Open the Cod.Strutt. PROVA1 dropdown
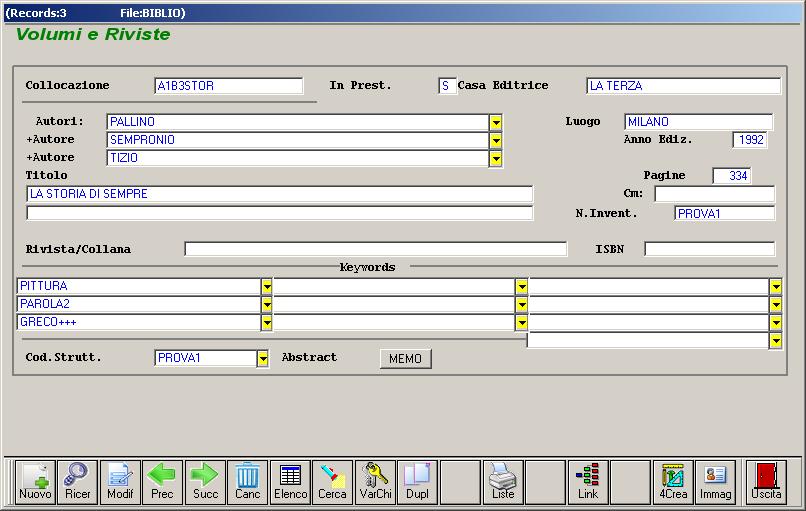The image size is (806, 511). [263, 358]
